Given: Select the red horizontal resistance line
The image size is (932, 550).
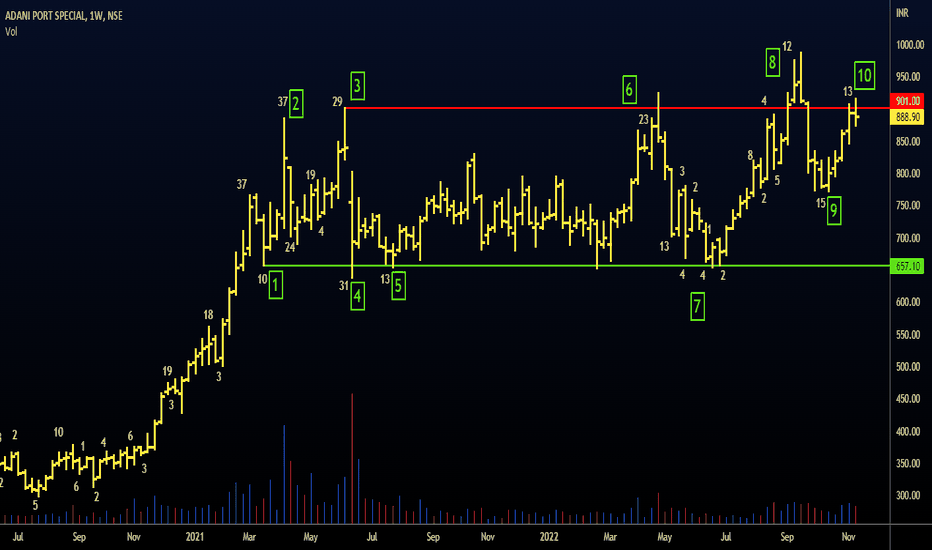Looking at the screenshot, I should pyautogui.click(x=617, y=108).
